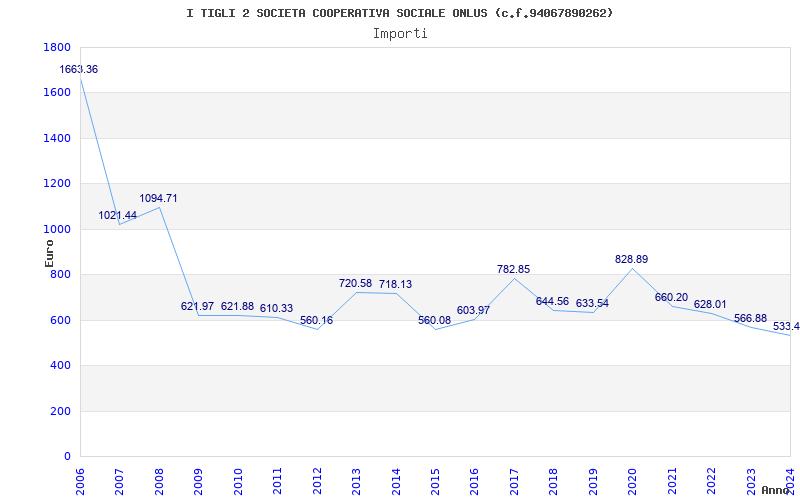
Task: Pick the 720.58 value label for 2013
Action: (x=355, y=284)
